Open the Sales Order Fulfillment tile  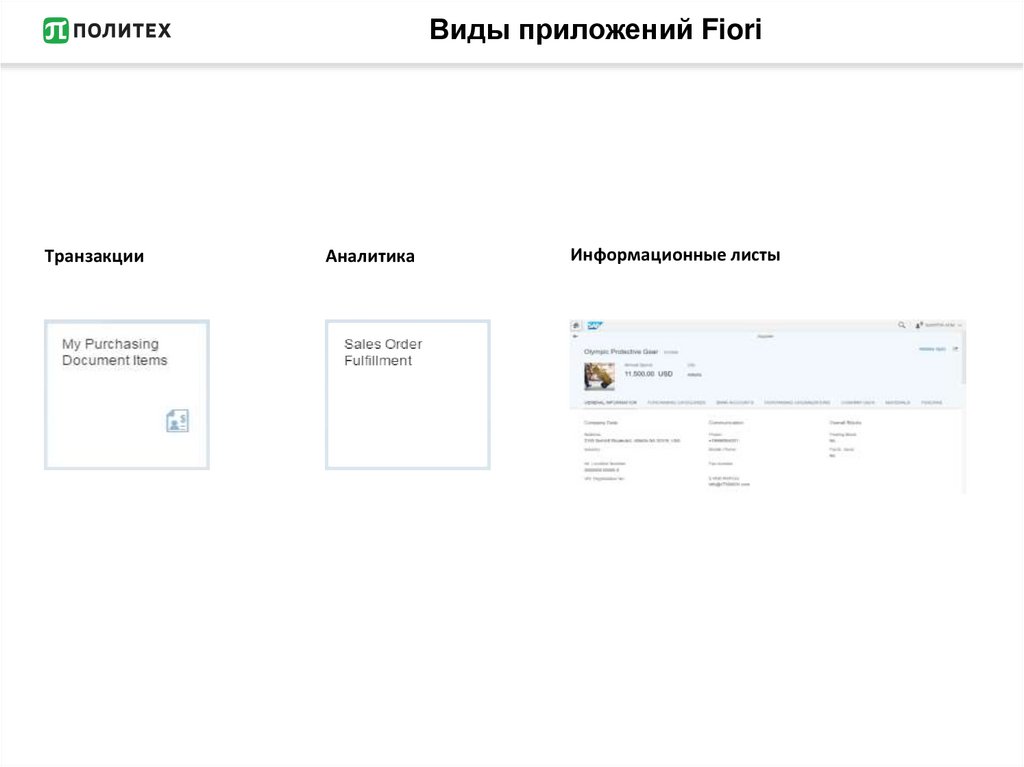tap(407, 394)
